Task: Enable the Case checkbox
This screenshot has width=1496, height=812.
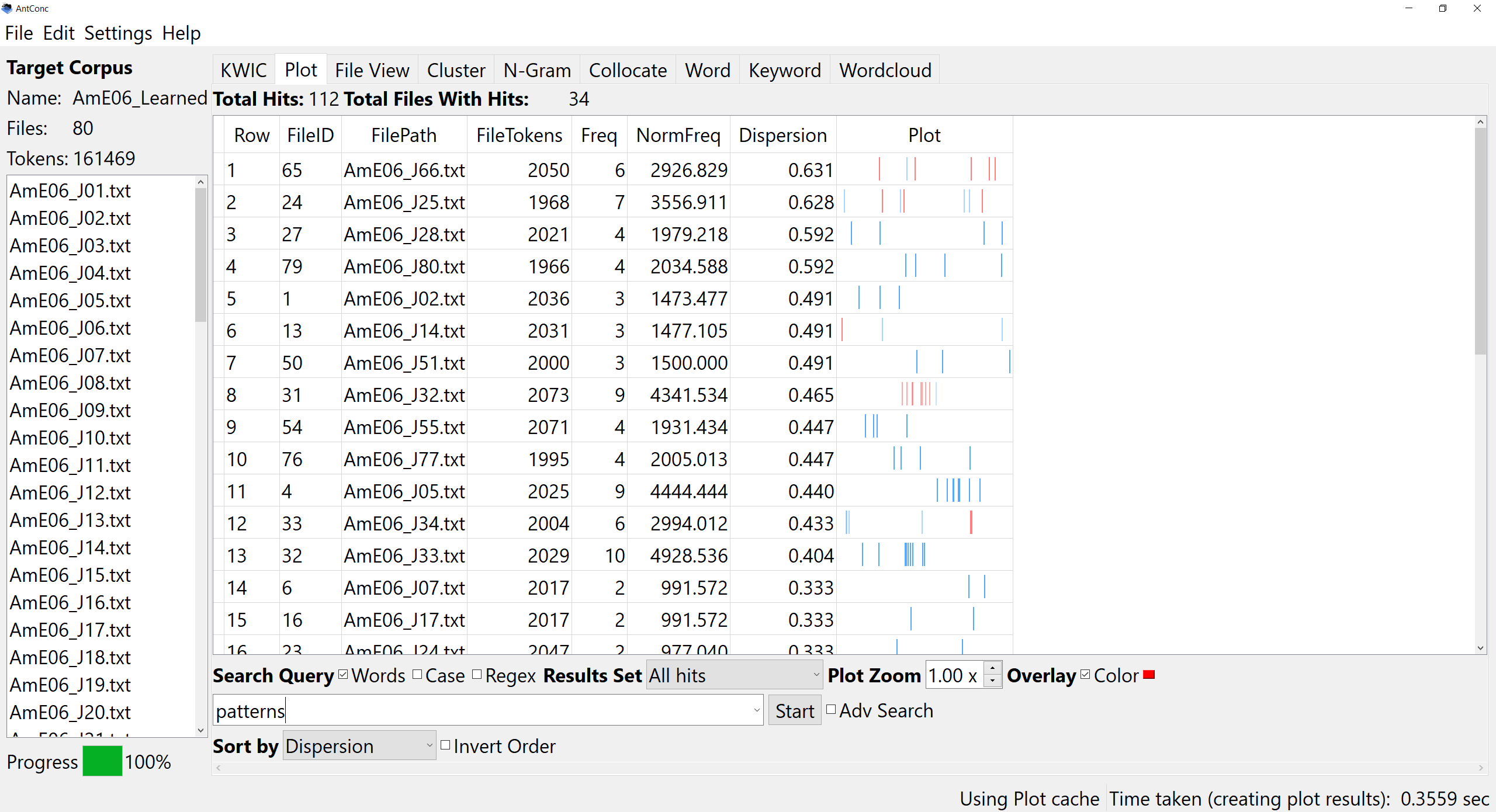Action: [417, 675]
